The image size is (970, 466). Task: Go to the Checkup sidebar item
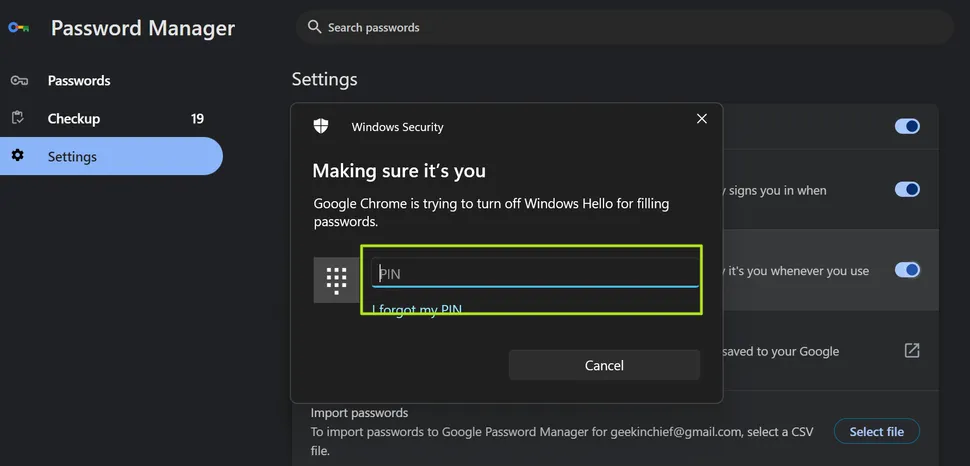coord(74,118)
